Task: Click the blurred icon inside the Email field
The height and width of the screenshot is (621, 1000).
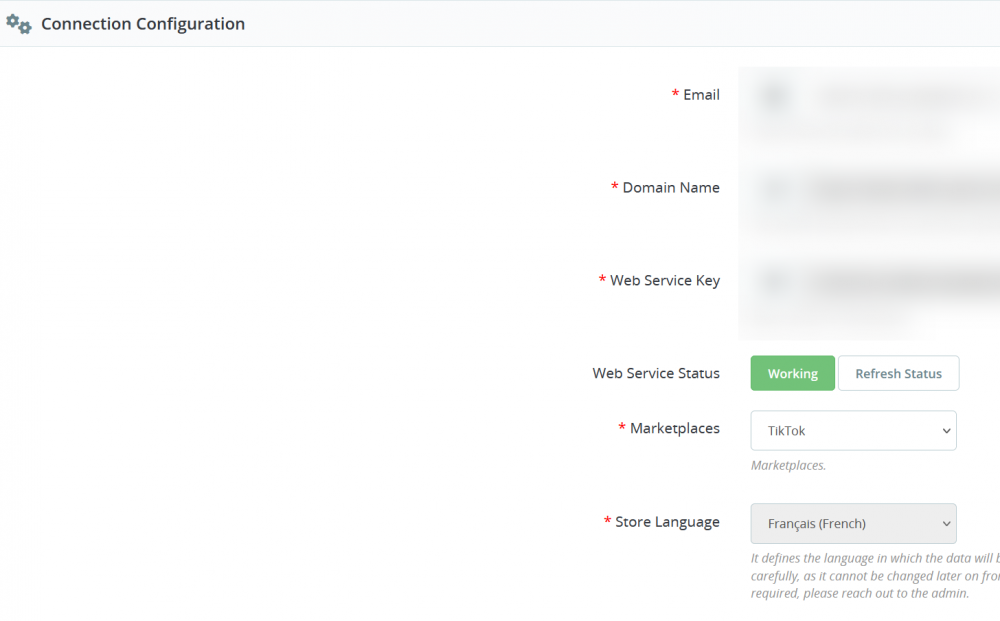Action: click(774, 97)
